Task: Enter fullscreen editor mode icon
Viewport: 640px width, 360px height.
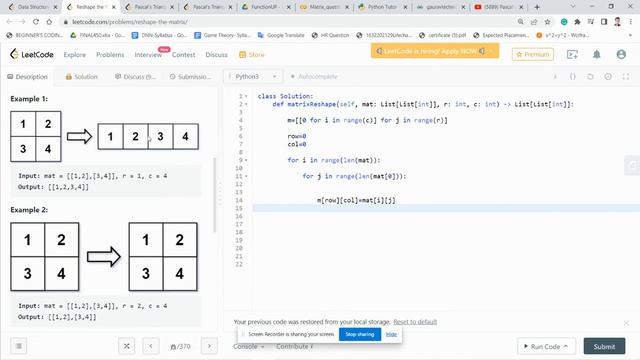Action: (x=626, y=77)
